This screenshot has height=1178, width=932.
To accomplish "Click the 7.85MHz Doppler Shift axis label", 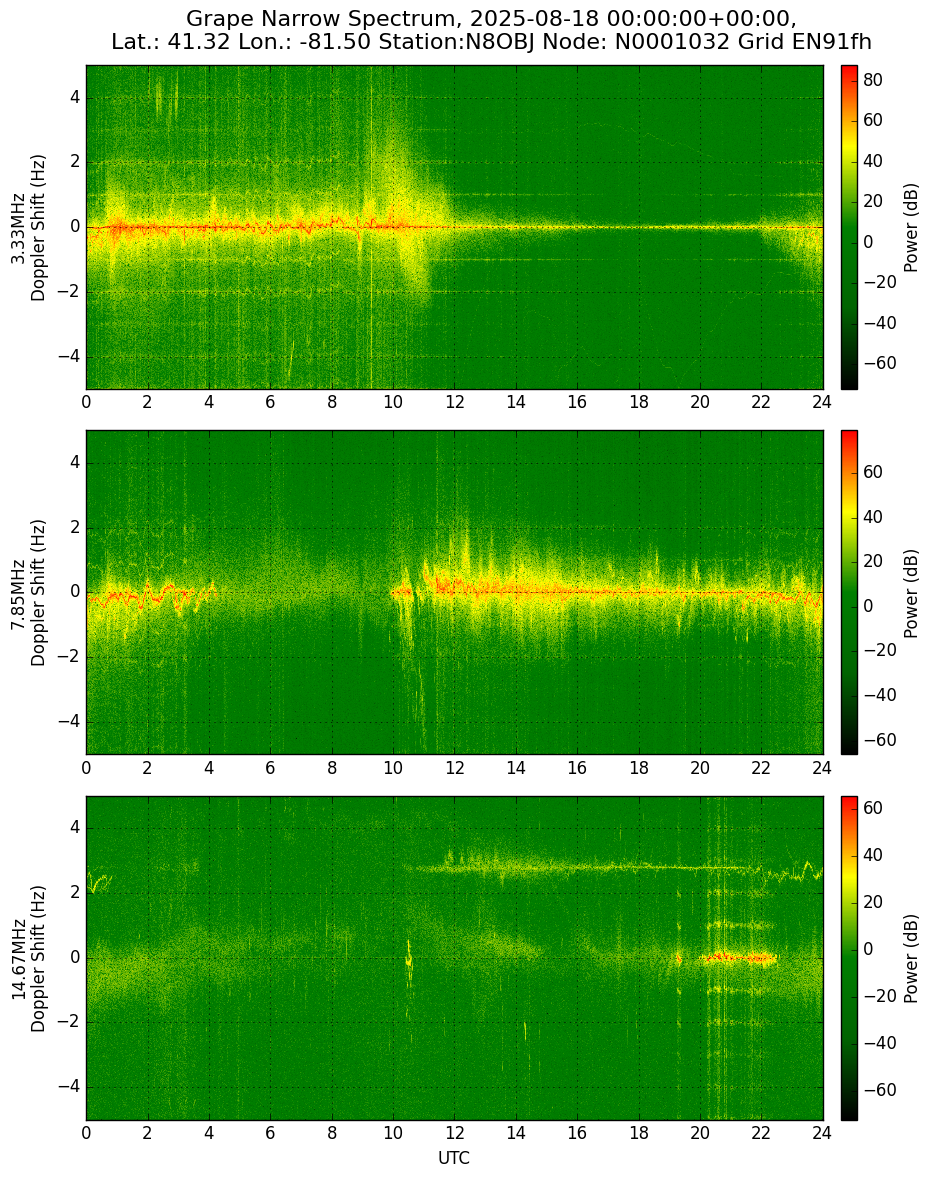I will tap(29, 593).
